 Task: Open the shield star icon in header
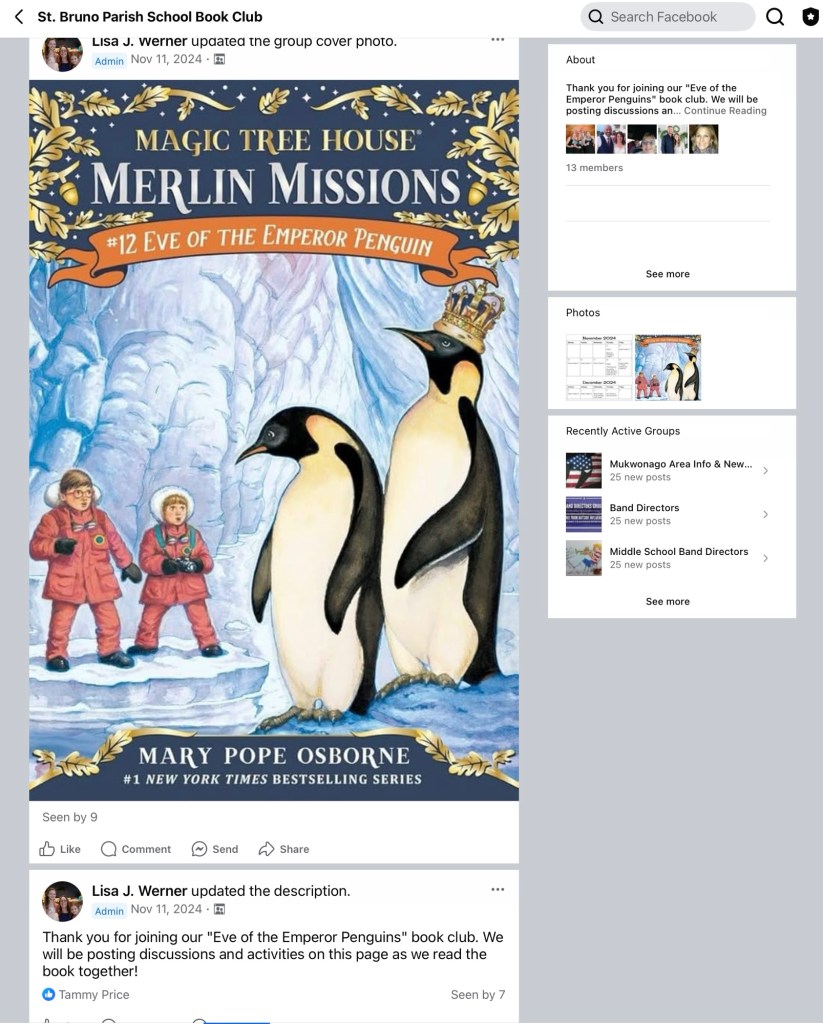click(x=811, y=17)
